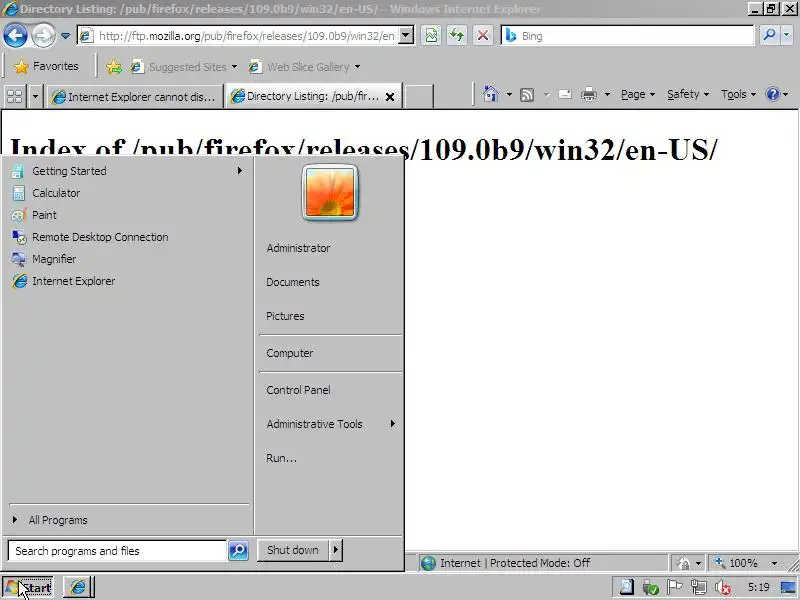This screenshot has height=600, width=800.
Task: Launch Calculator from Start menu
Action: click(x=127, y=193)
